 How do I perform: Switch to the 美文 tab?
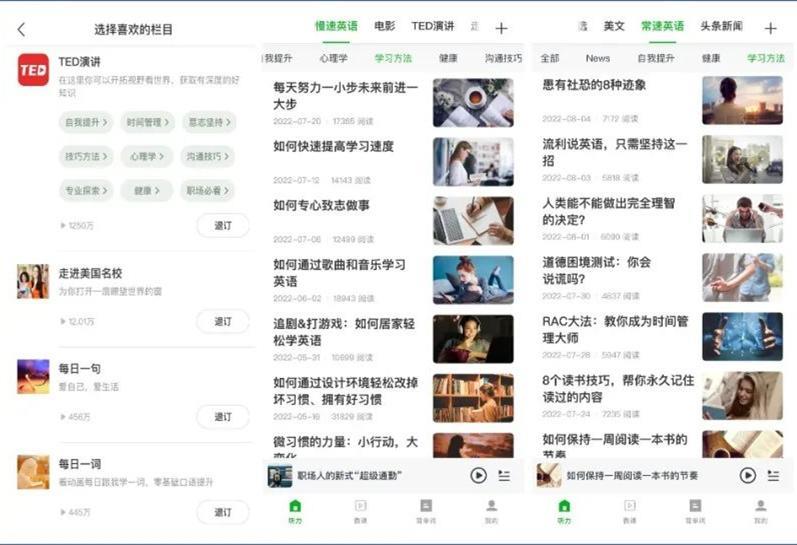point(614,26)
